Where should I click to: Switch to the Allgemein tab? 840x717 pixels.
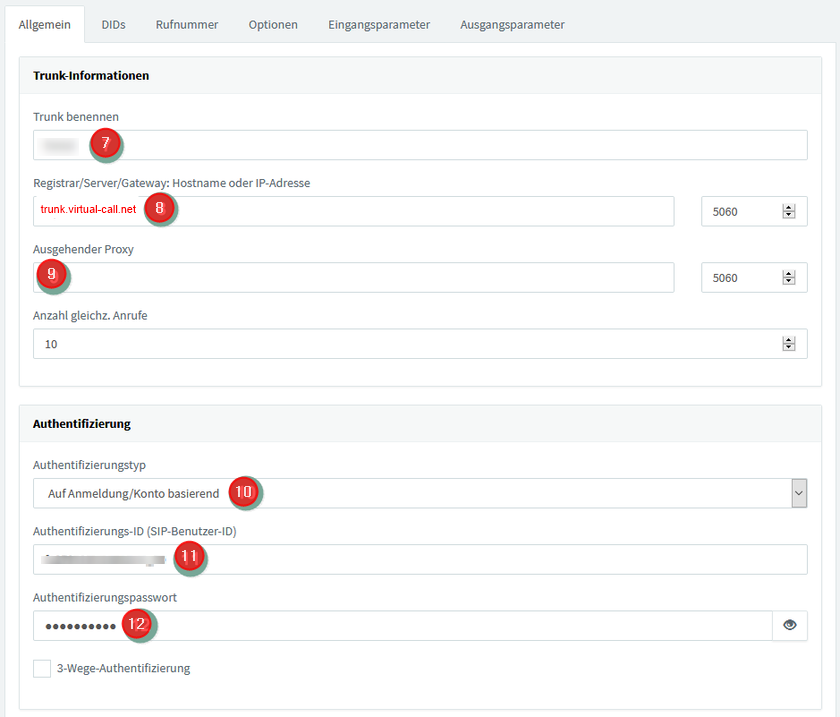(x=44, y=25)
